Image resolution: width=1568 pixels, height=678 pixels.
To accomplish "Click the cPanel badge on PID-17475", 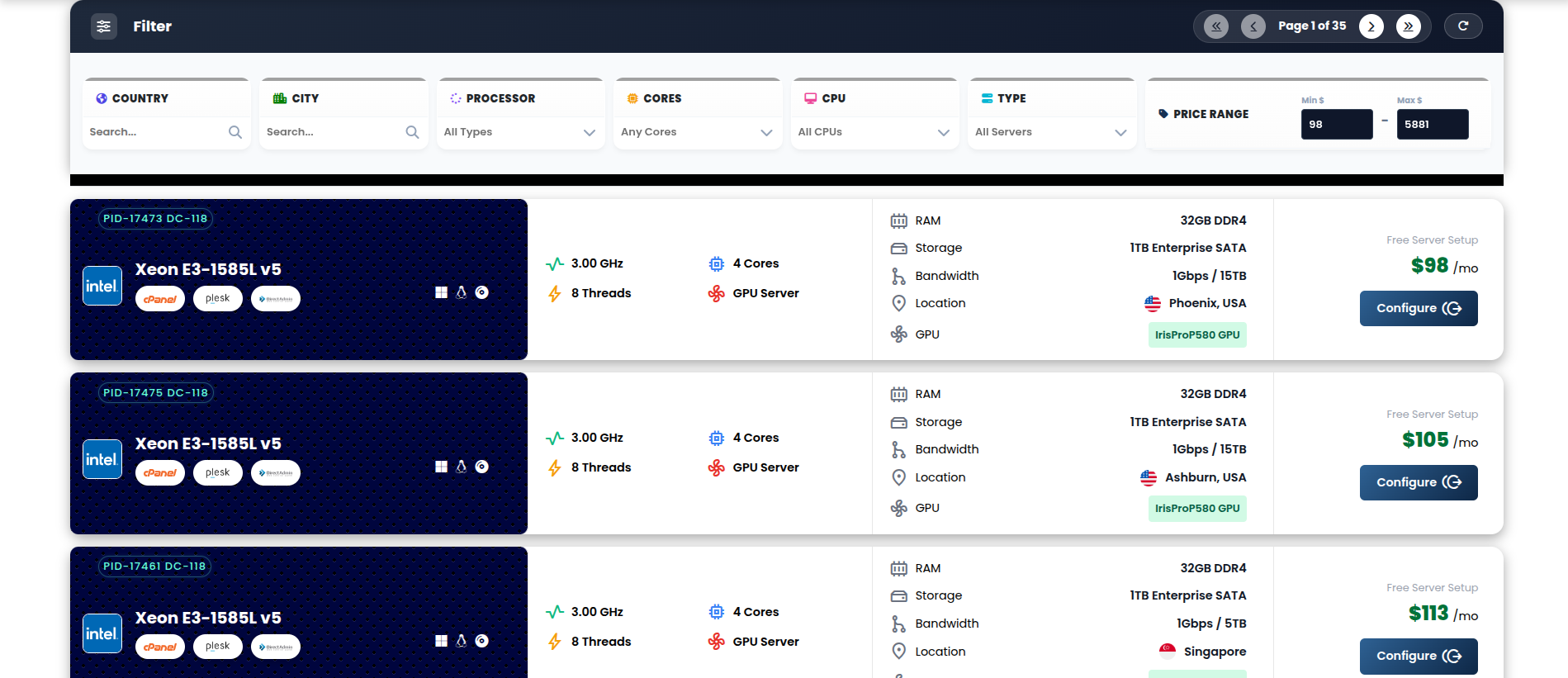I will (160, 473).
